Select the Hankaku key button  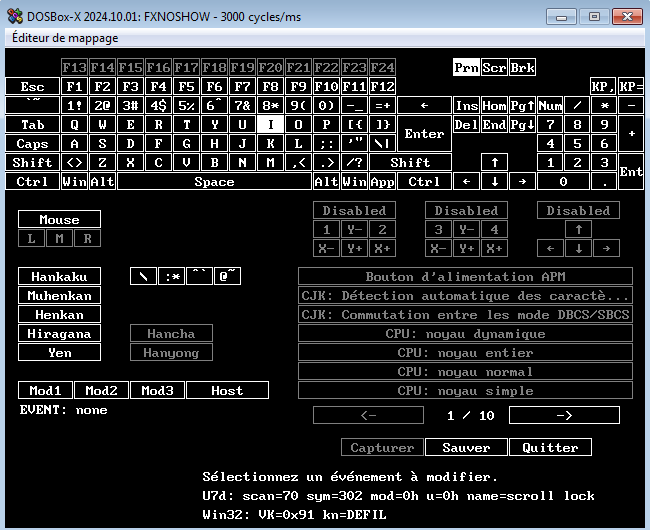(59, 276)
